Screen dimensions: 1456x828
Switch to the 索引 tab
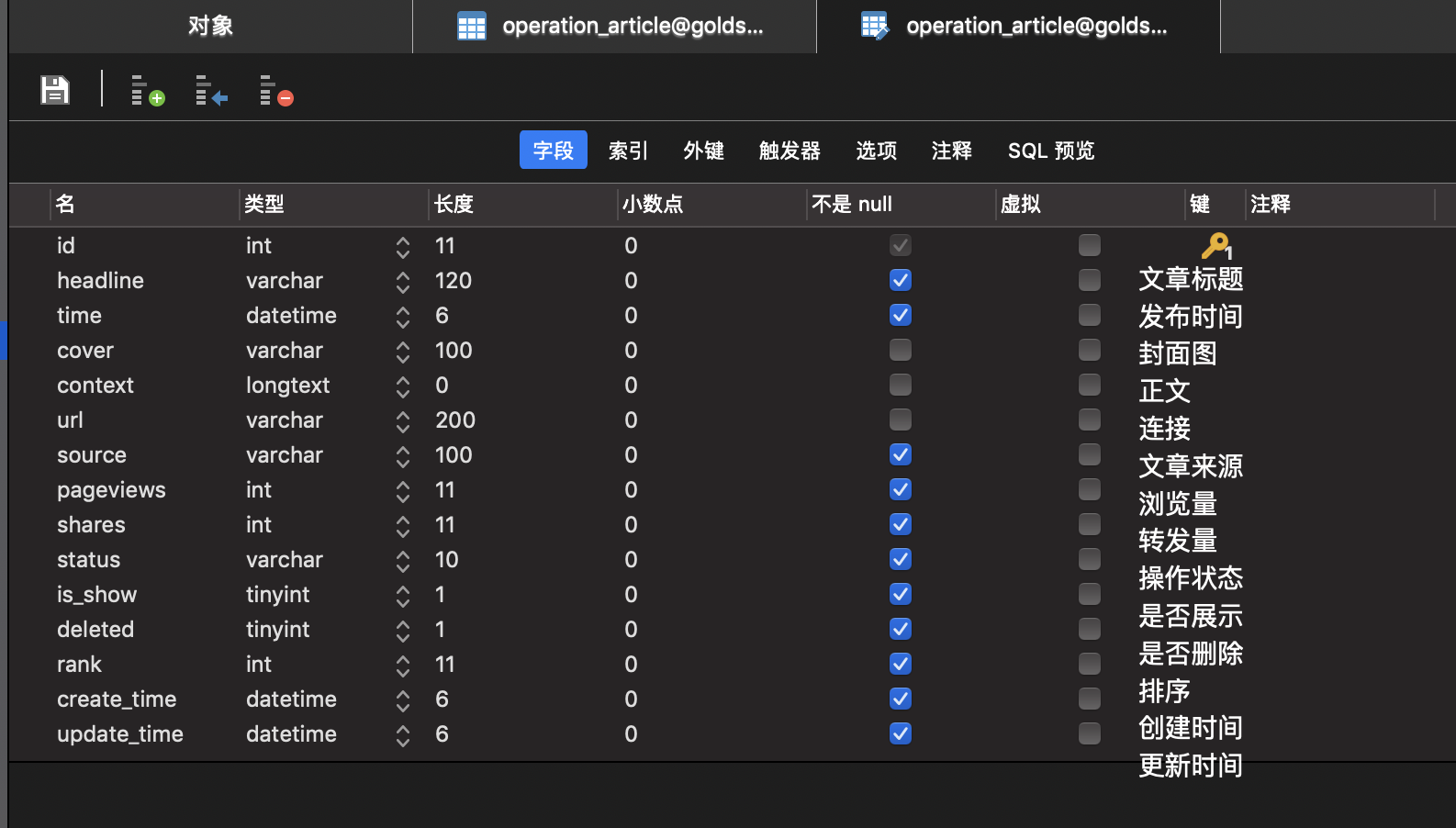pyautogui.click(x=629, y=150)
